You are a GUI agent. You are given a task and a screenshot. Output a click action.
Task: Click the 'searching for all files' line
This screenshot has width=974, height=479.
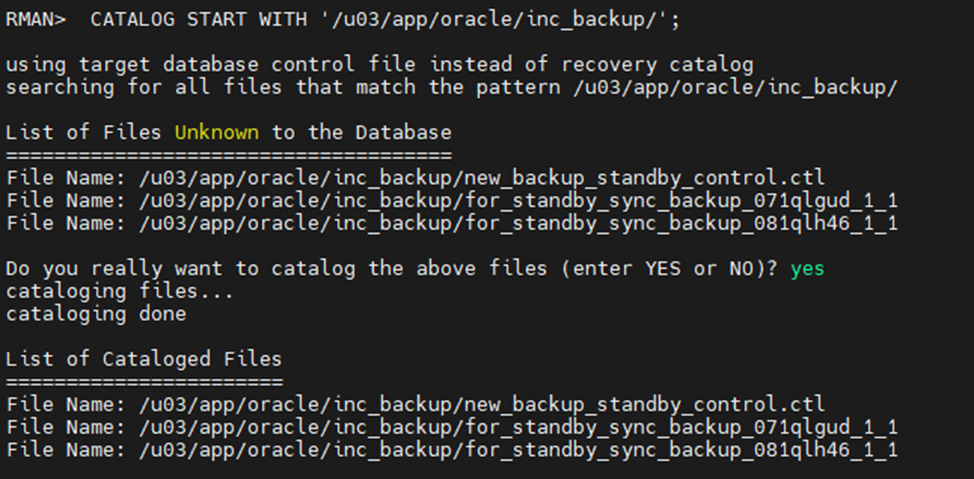(451, 87)
